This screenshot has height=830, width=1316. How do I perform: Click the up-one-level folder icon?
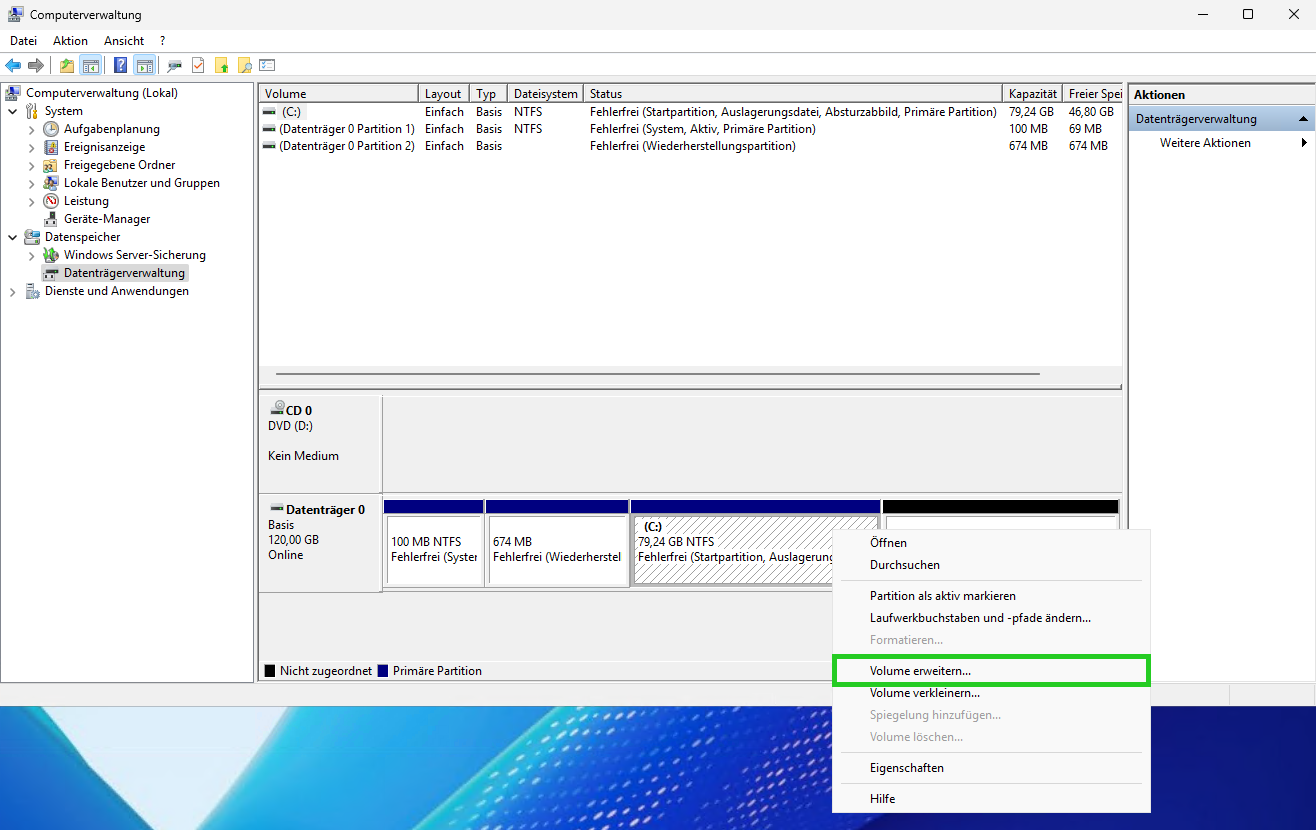point(65,64)
